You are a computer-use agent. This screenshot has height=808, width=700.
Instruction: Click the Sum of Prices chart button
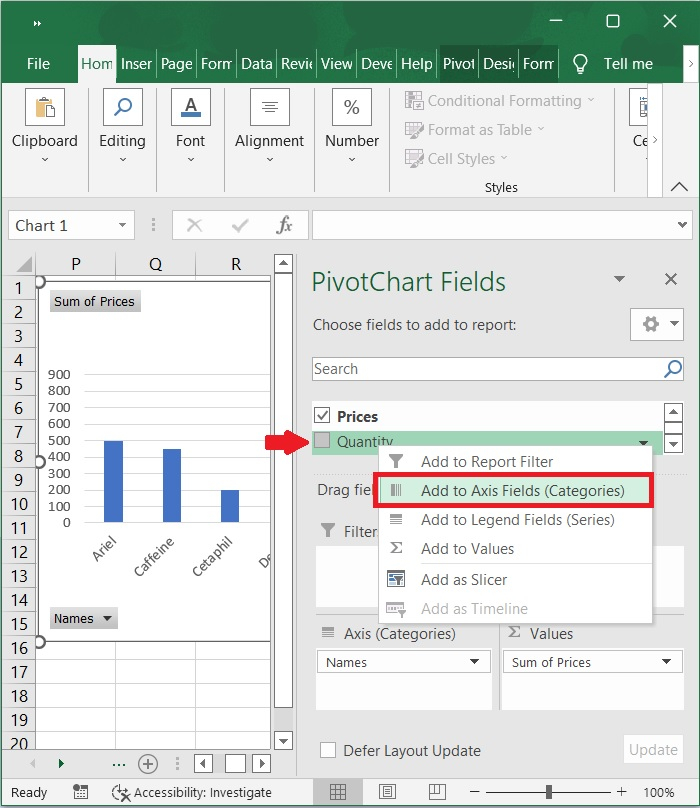pos(95,301)
